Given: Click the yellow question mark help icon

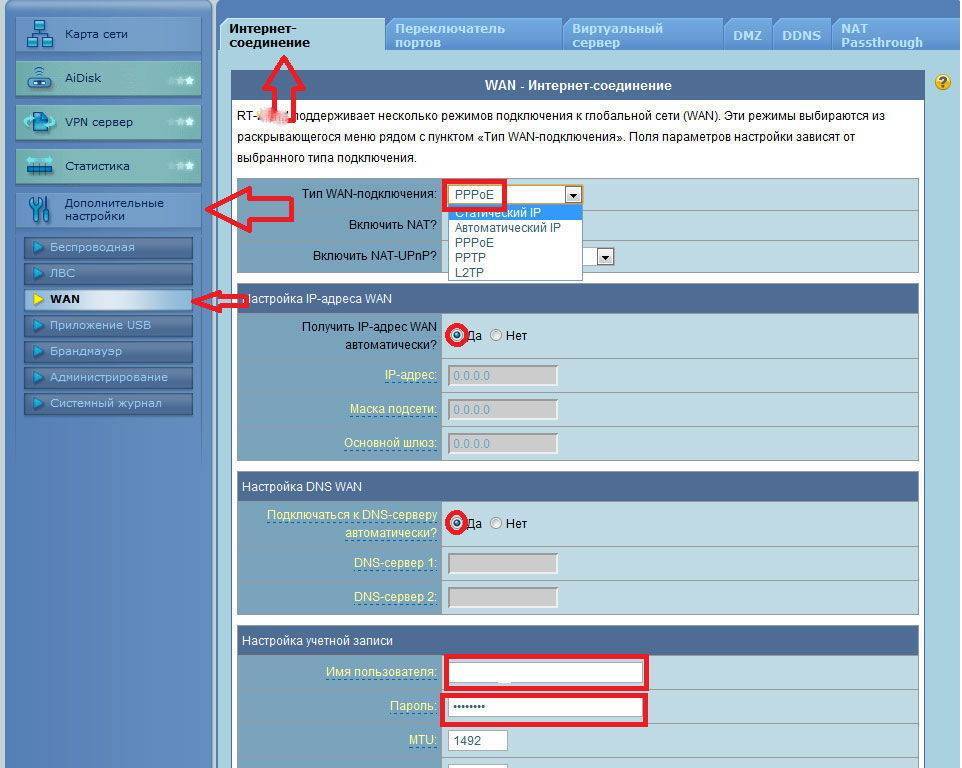Looking at the screenshot, I should click(x=942, y=83).
